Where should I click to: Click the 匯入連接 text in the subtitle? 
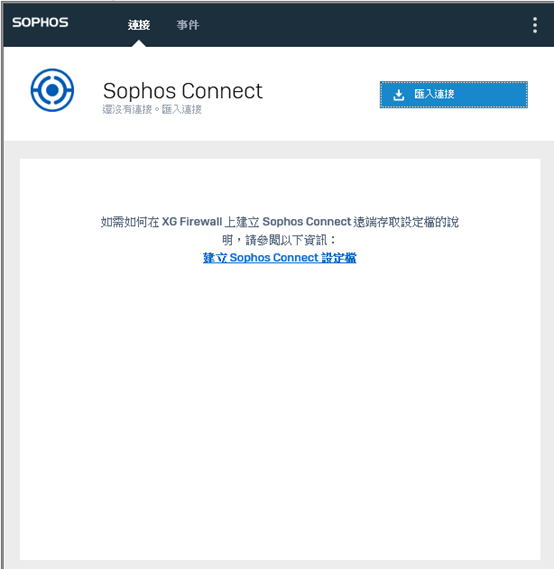[x=181, y=109]
